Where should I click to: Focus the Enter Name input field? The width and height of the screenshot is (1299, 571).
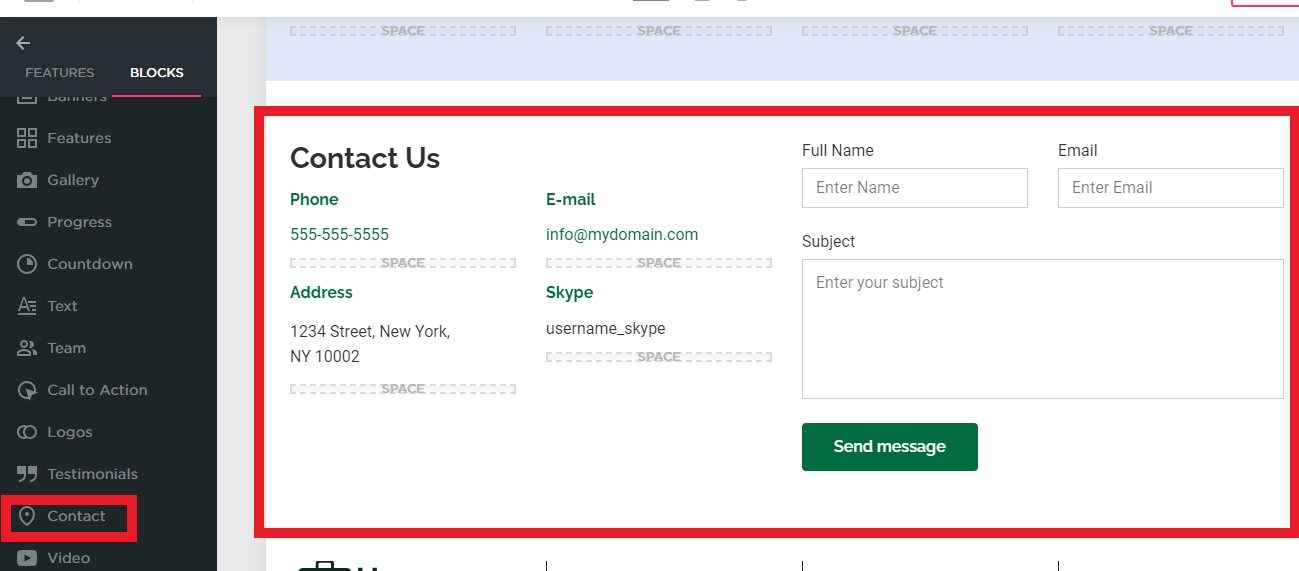click(x=915, y=188)
